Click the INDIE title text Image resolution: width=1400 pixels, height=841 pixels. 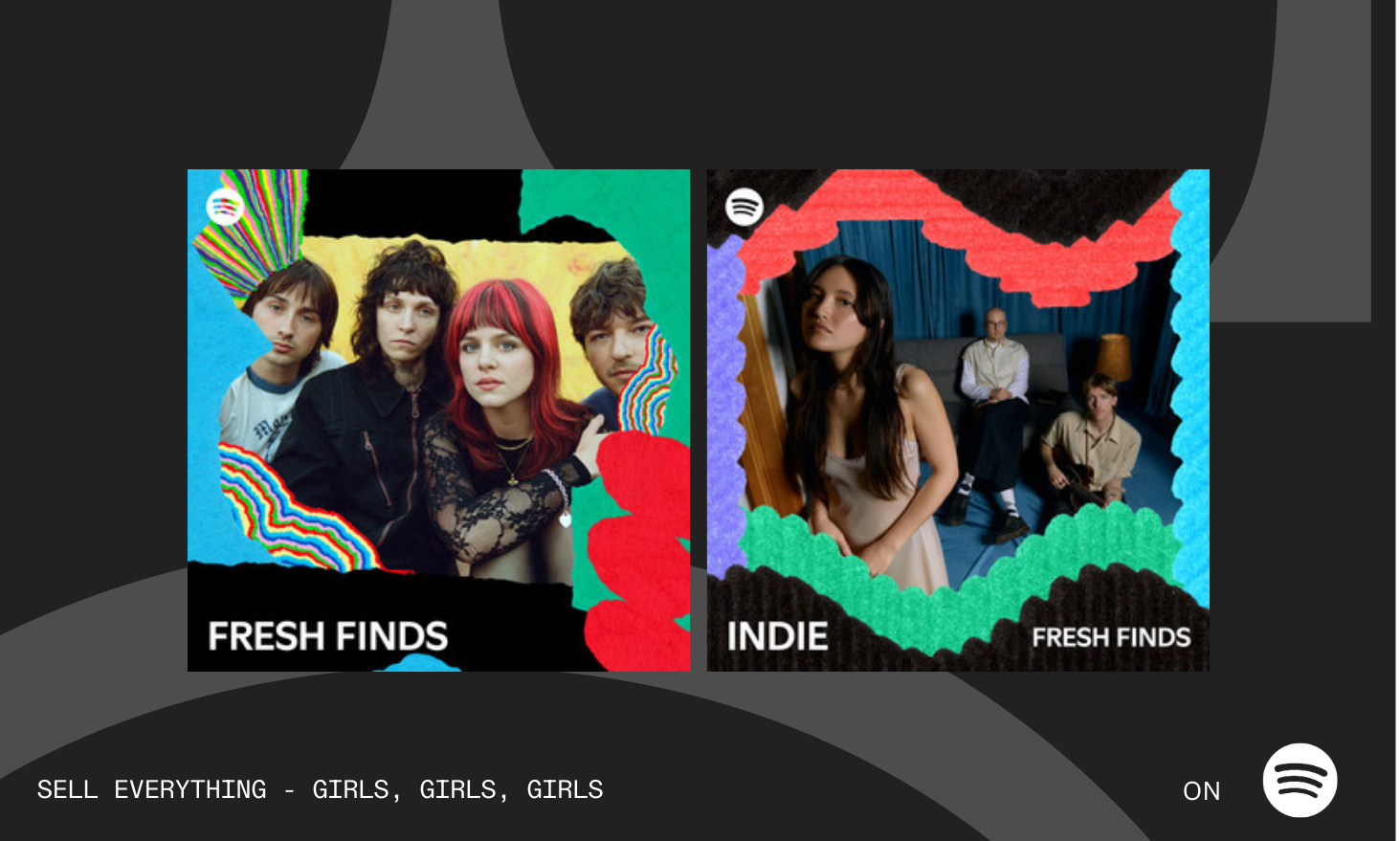(x=777, y=636)
